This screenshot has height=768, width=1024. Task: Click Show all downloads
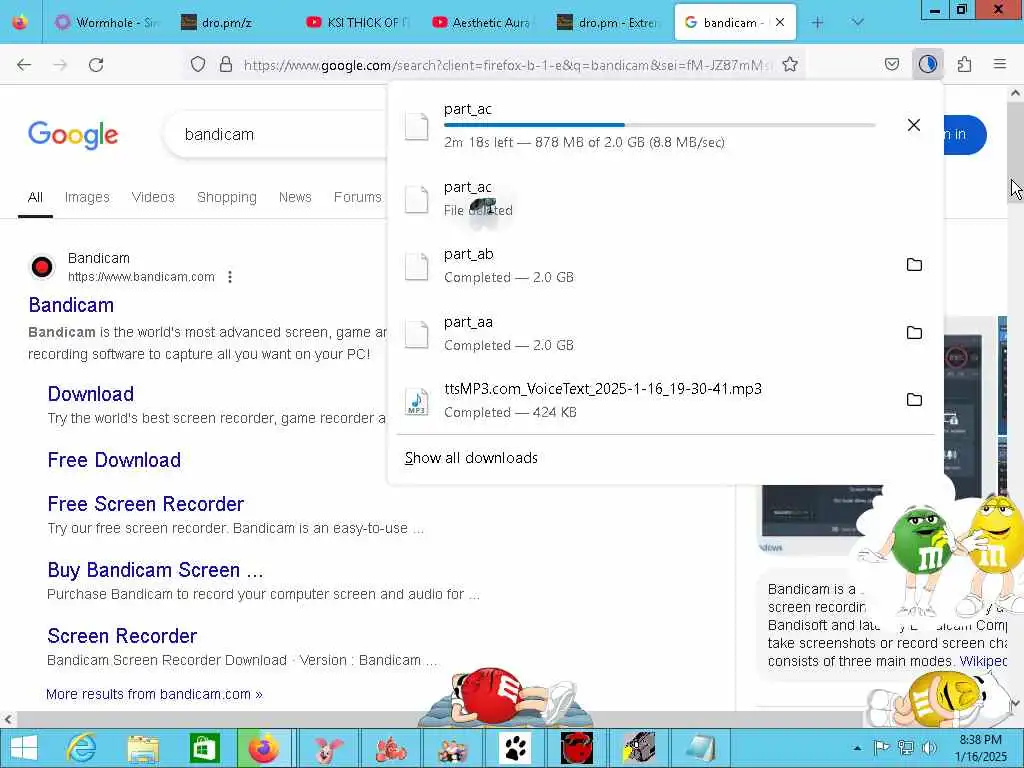[471, 458]
